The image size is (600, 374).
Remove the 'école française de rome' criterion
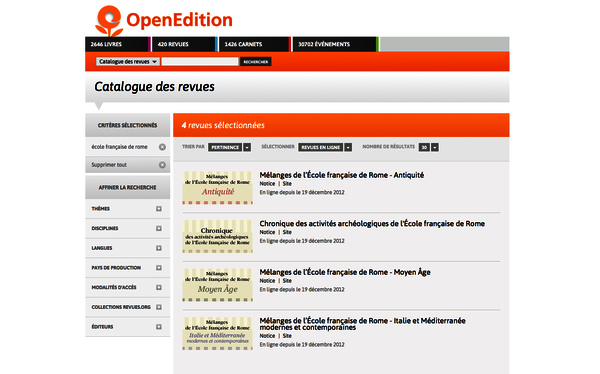point(162,147)
